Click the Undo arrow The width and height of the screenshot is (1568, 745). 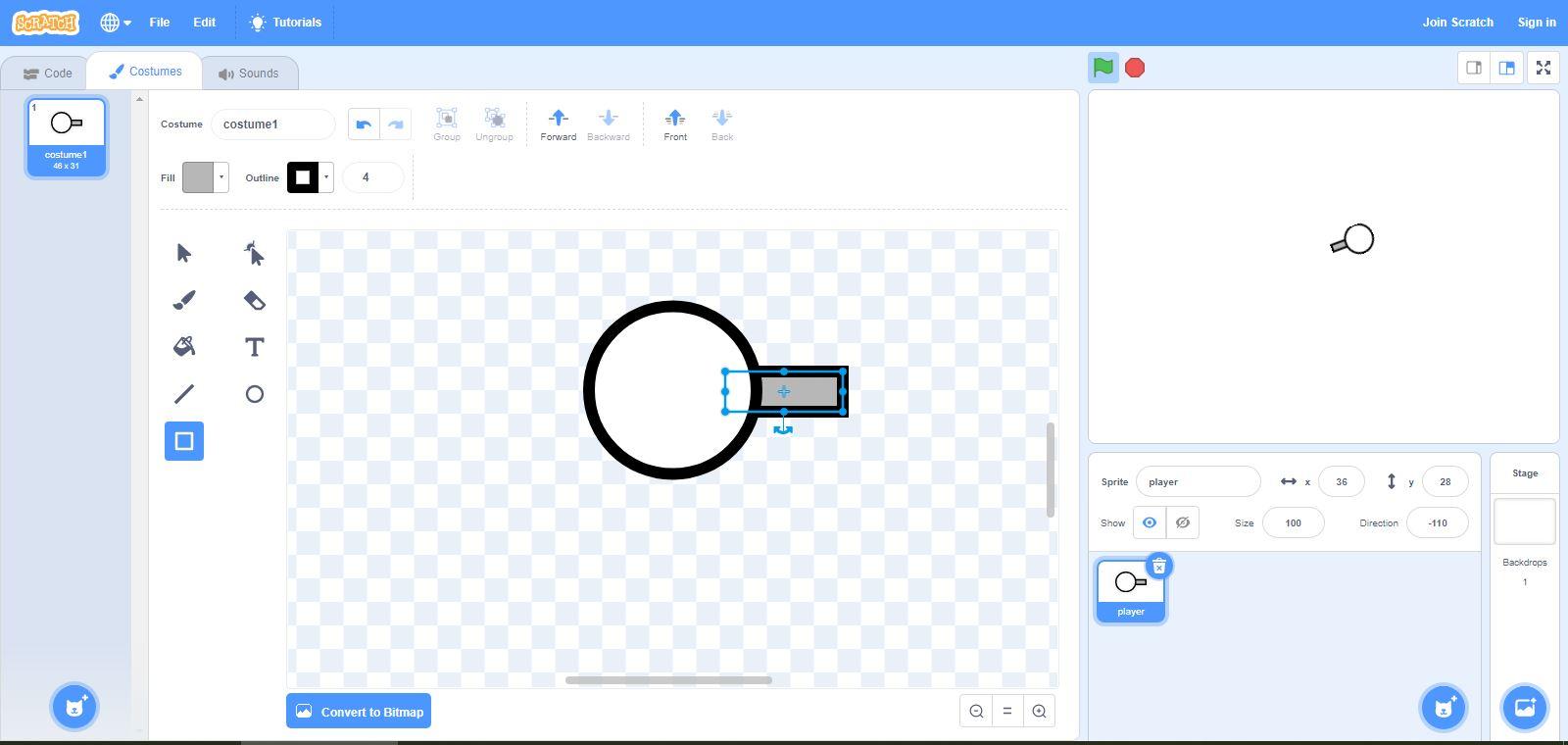(364, 124)
